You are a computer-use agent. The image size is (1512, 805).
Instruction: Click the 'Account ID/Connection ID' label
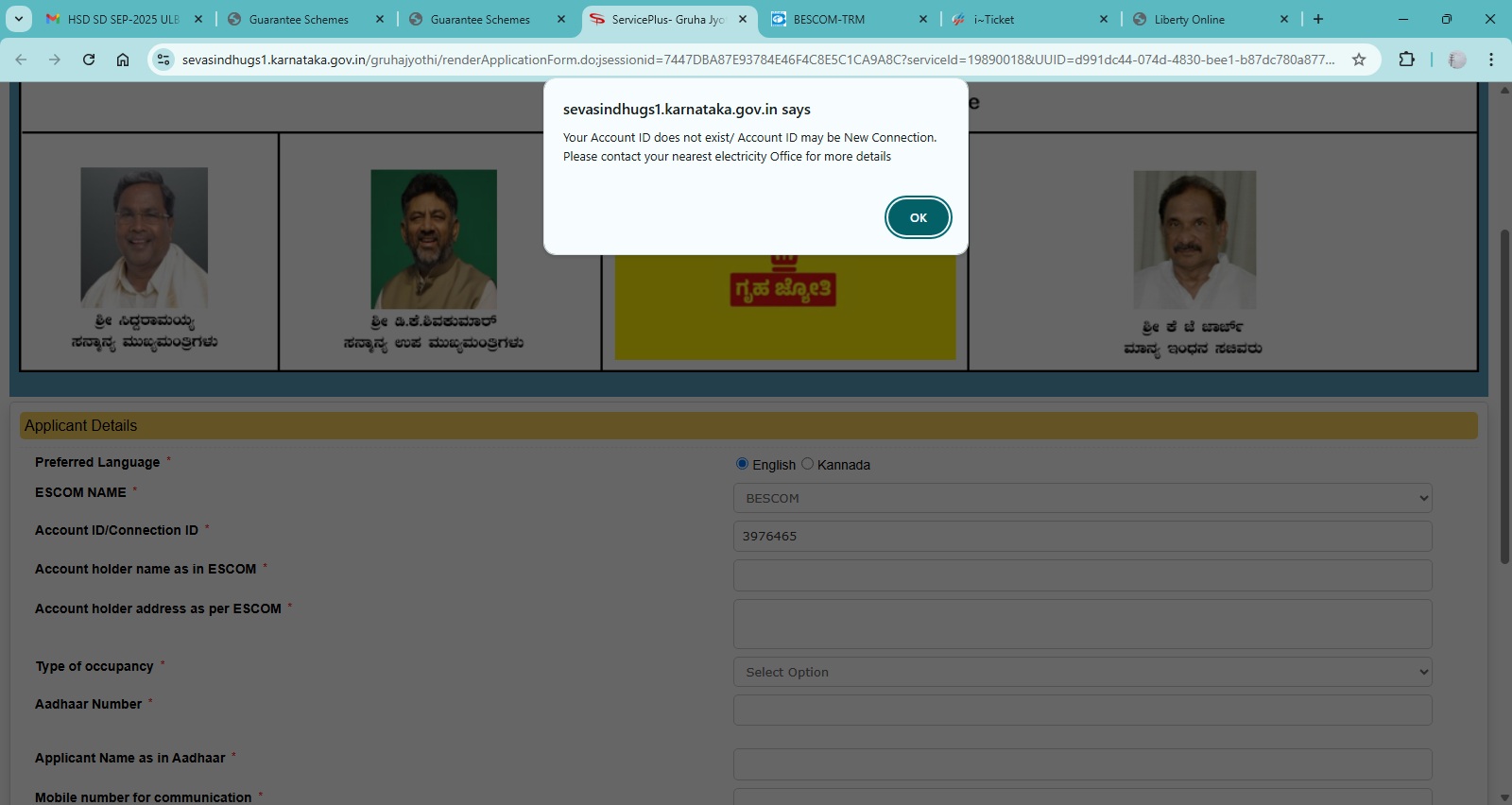pyautogui.click(x=116, y=530)
